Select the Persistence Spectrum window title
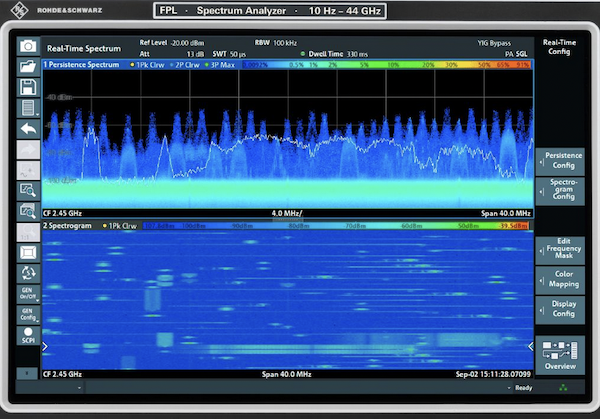 click(82, 64)
